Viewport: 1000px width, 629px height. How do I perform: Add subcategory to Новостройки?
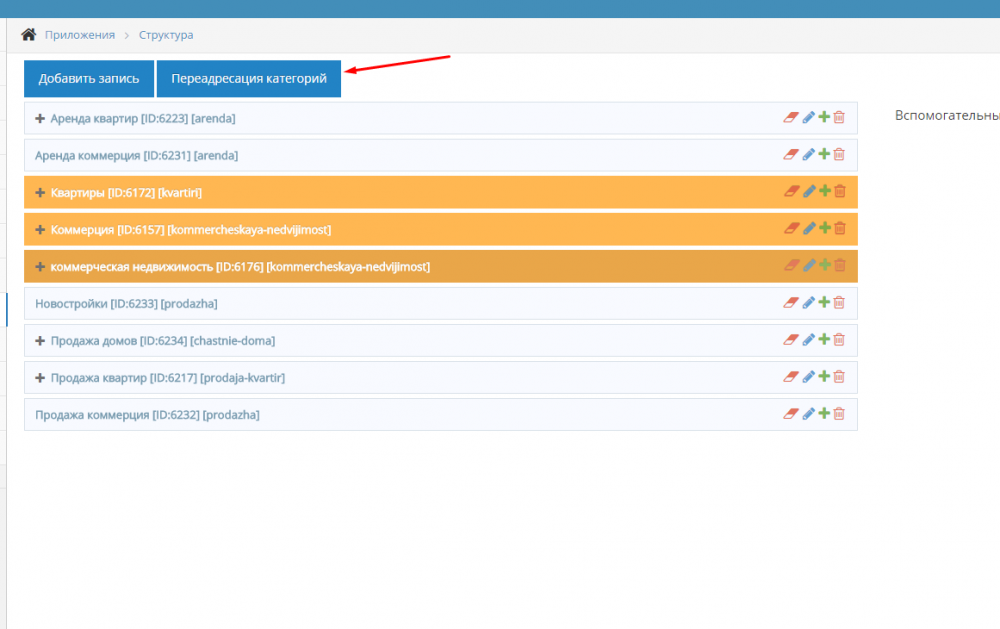click(x=824, y=302)
